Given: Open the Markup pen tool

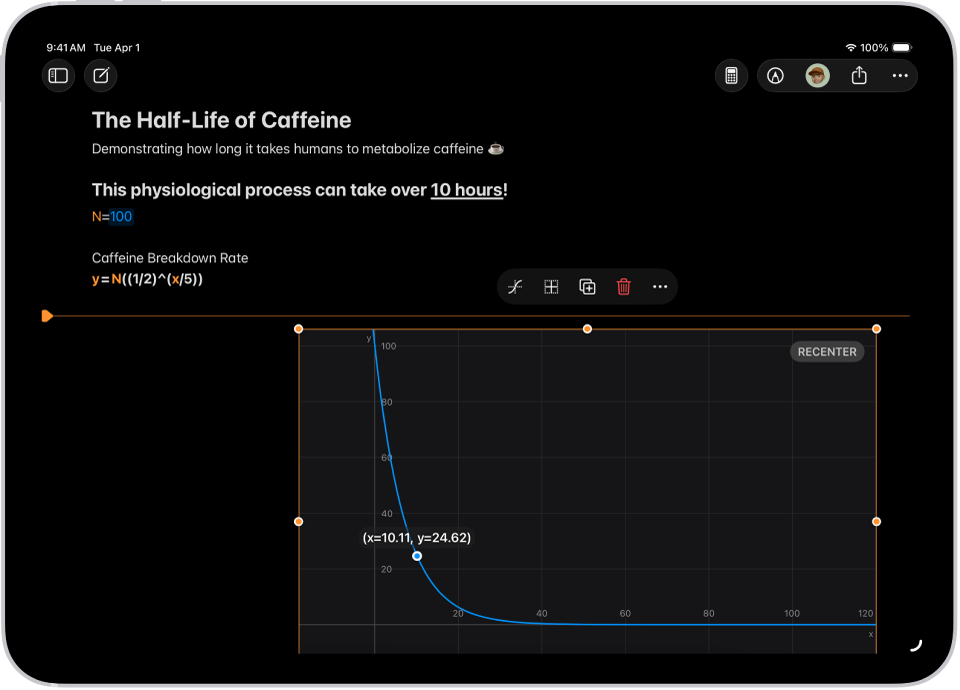Looking at the screenshot, I should 775,76.
